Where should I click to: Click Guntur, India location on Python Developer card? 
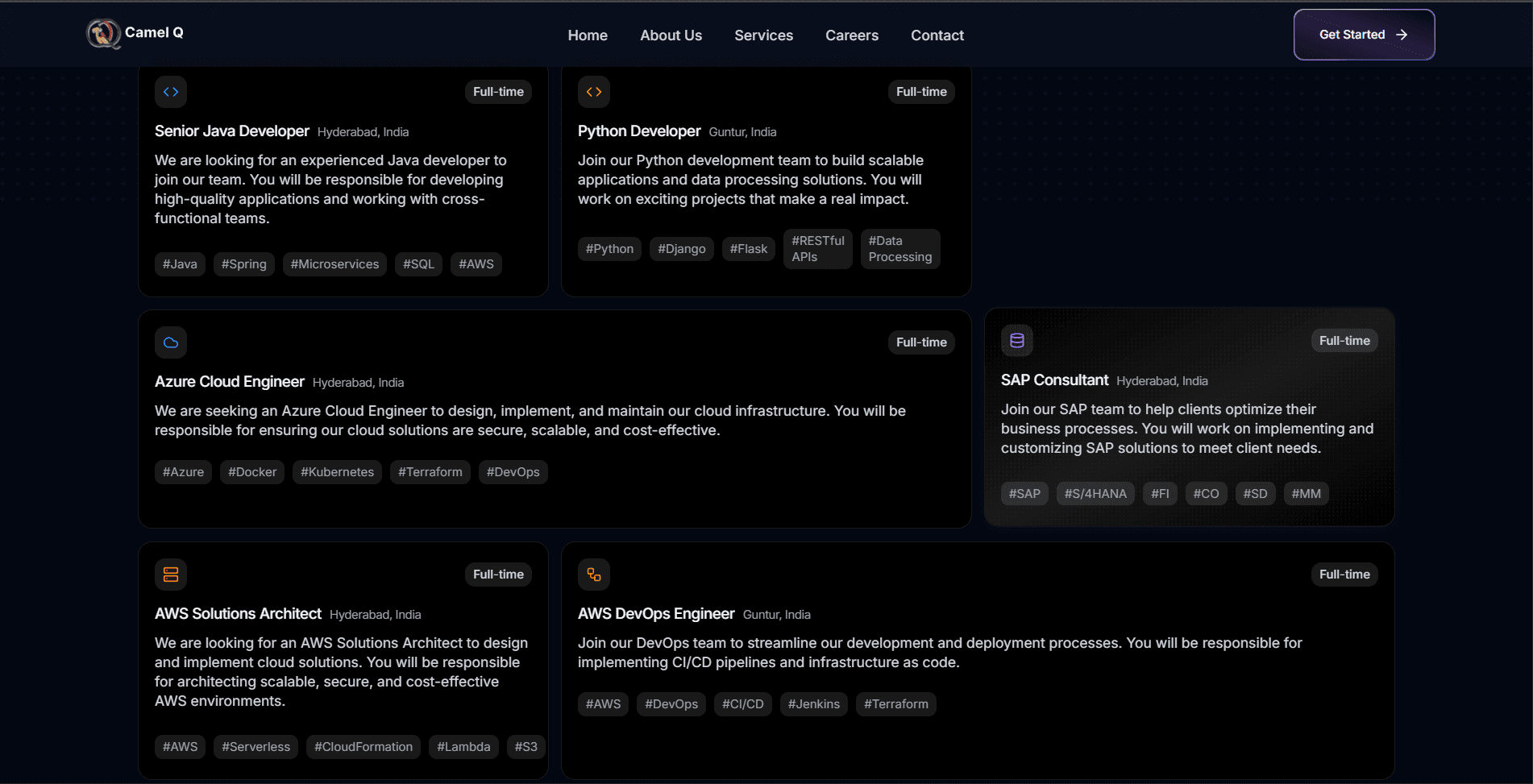point(742,132)
